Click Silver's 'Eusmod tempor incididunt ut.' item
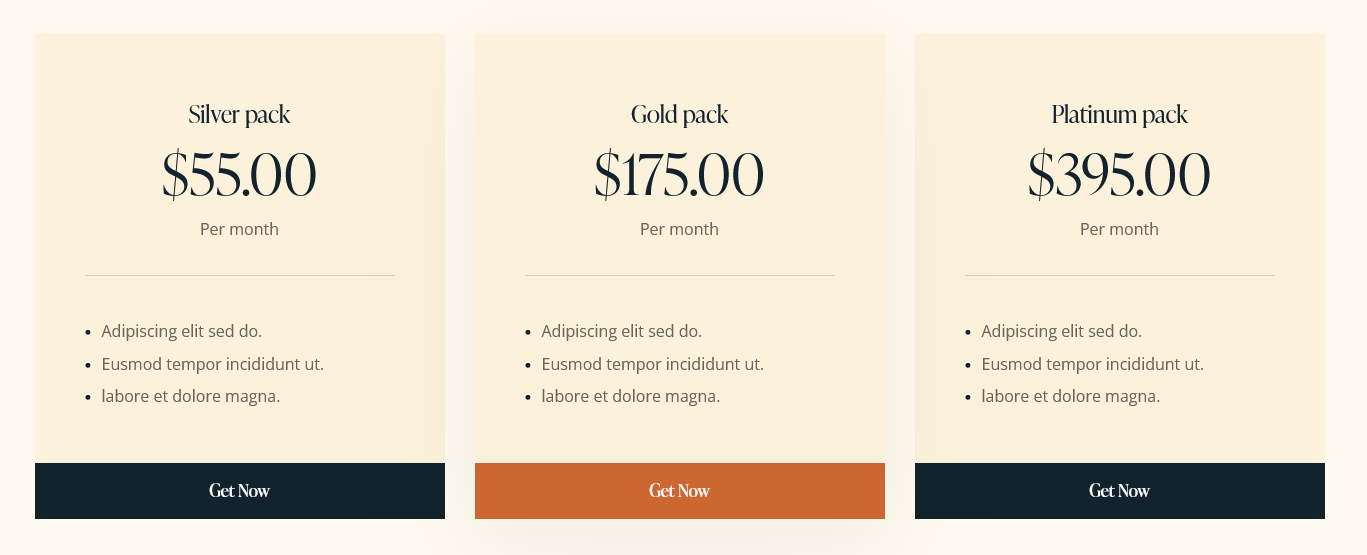Image resolution: width=1367 pixels, height=555 pixels. (x=213, y=364)
